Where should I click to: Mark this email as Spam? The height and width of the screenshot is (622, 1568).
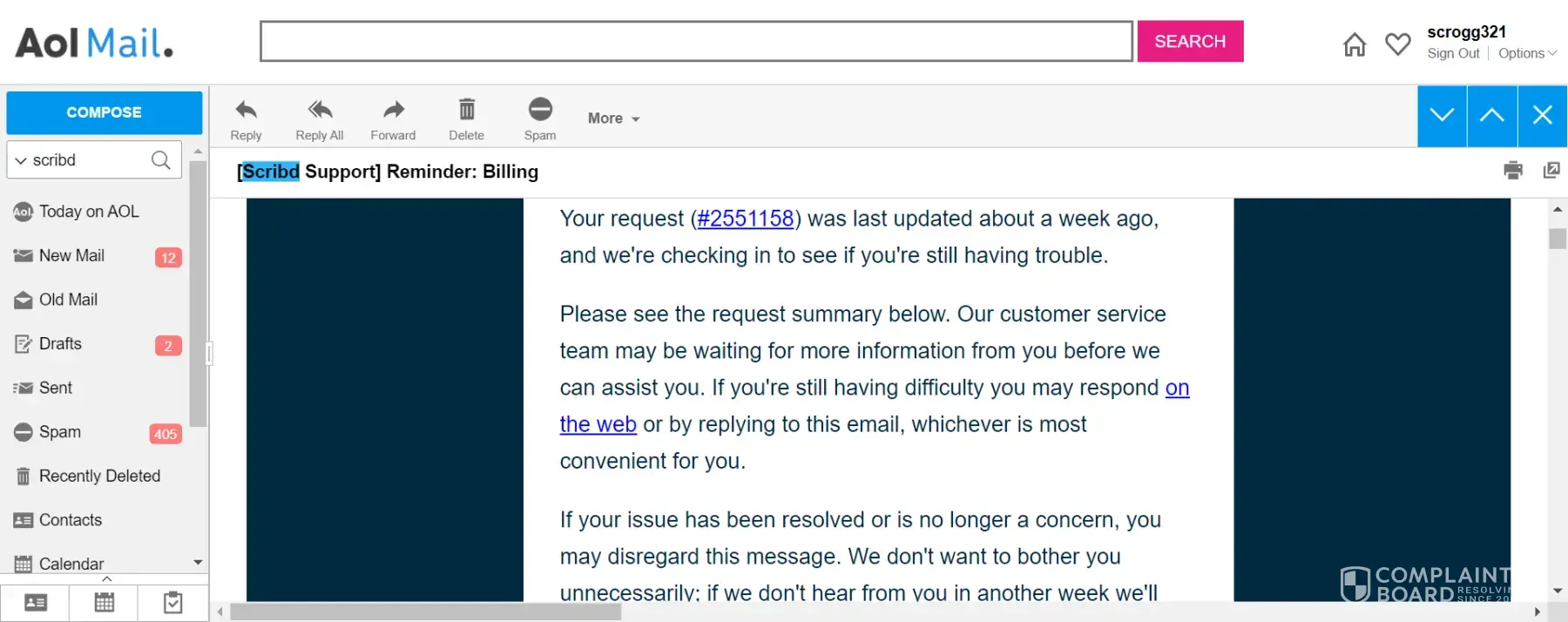pyautogui.click(x=540, y=111)
